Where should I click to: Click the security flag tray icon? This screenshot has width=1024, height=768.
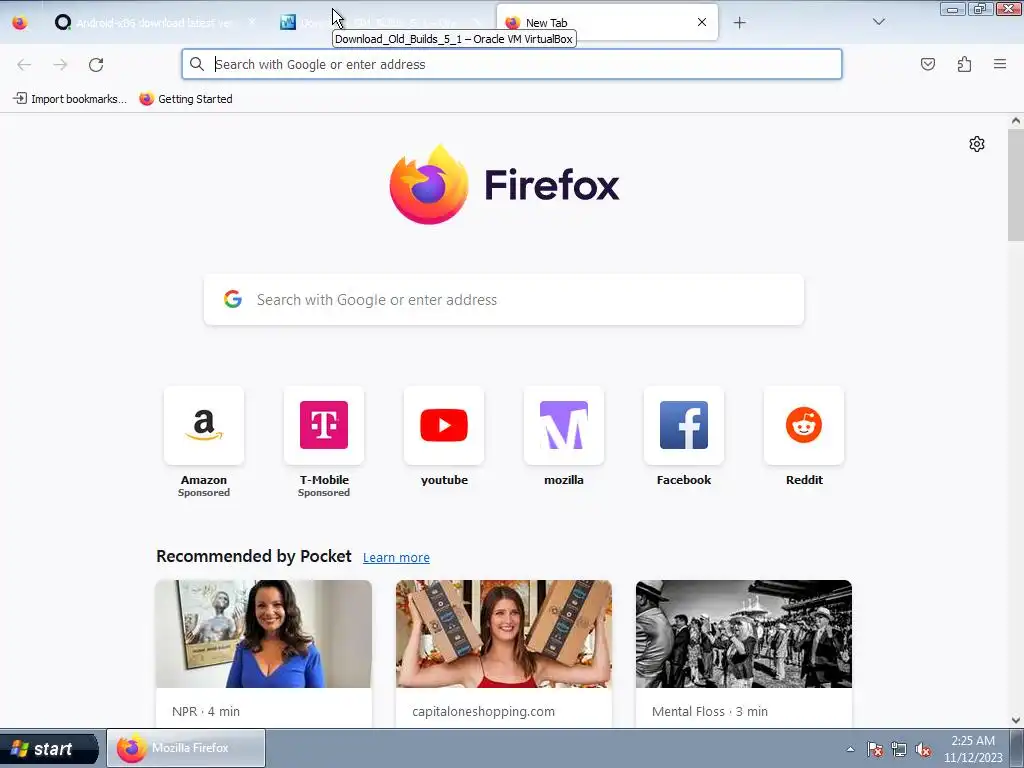point(875,749)
